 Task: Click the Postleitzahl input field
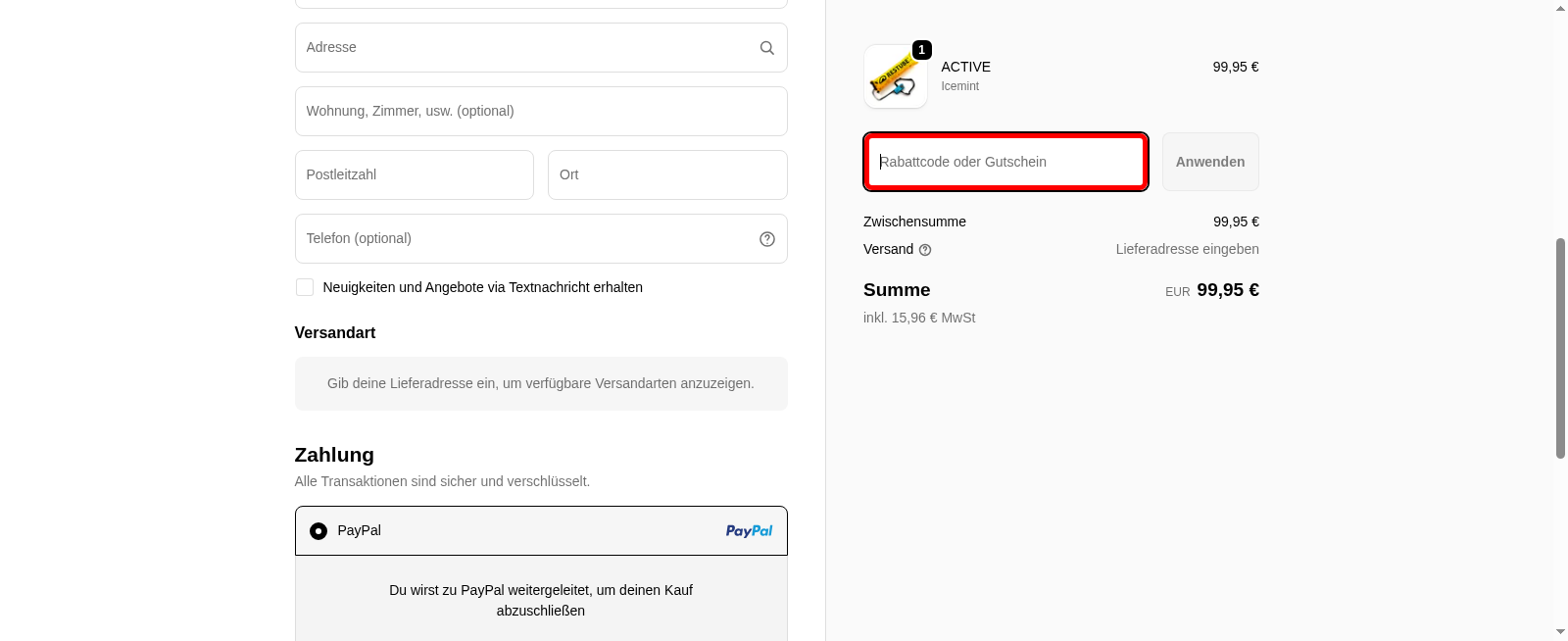tap(414, 174)
